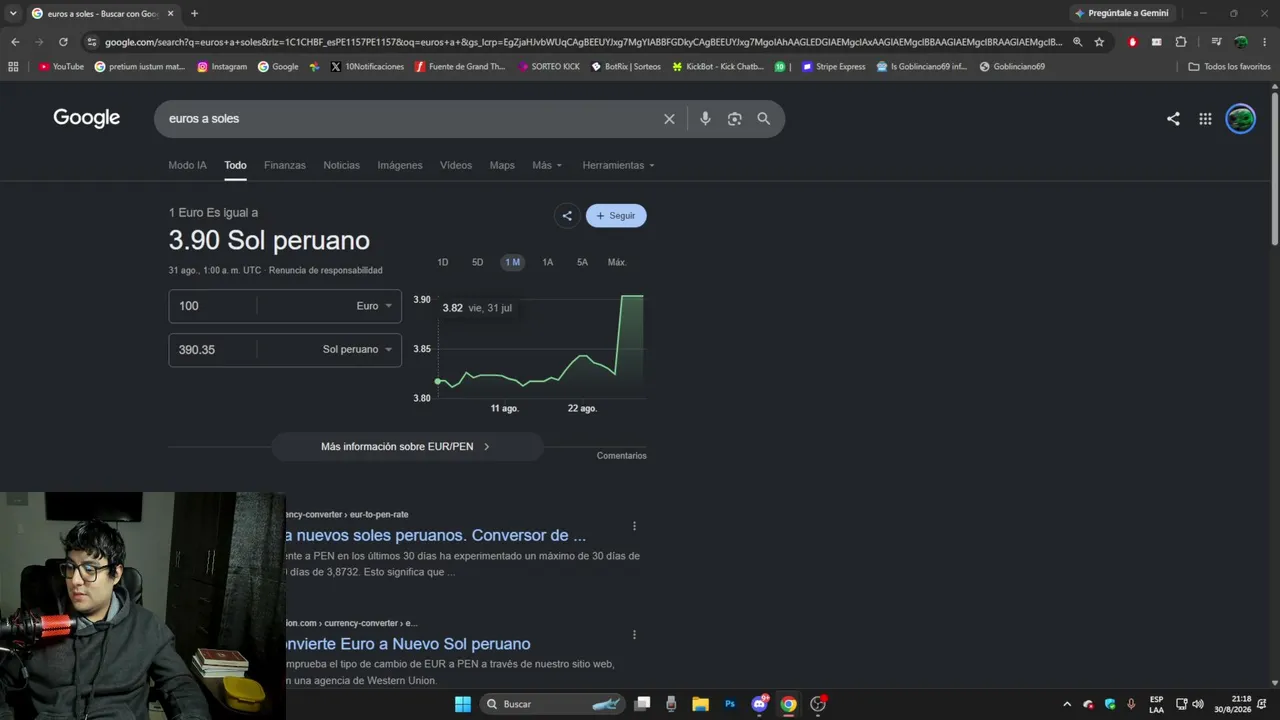This screenshot has width=1280, height=720.
Task: Click the euro amount field showing 100
Action: (212, 306)
